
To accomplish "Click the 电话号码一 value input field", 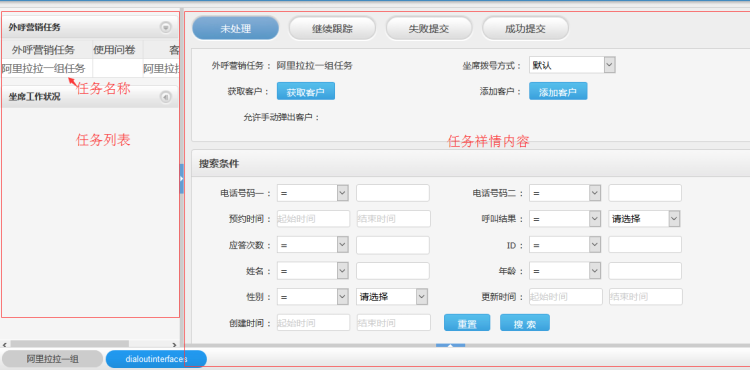I will click(393, 193).
